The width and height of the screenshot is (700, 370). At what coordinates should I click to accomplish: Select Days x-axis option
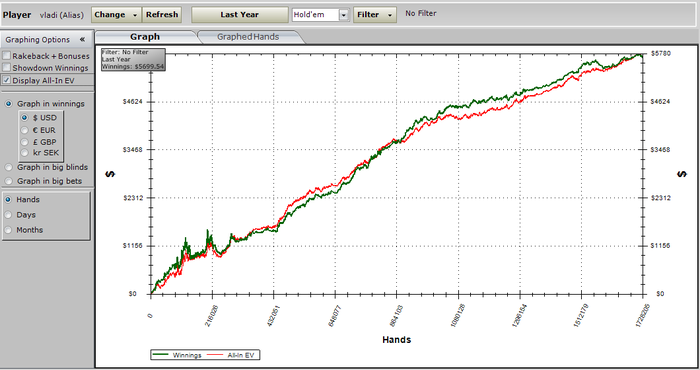click(8, 215)
